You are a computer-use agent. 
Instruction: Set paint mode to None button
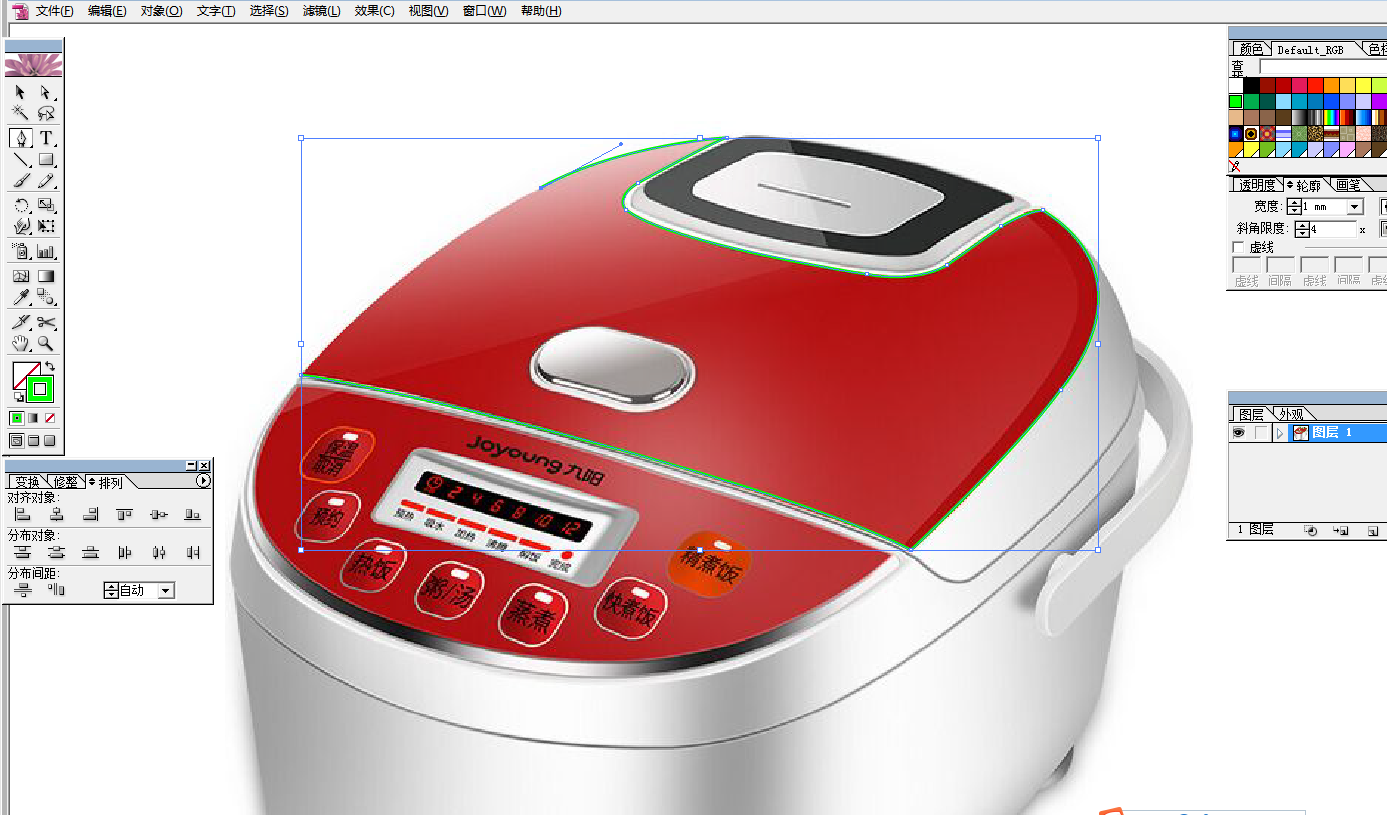(50, 418)
